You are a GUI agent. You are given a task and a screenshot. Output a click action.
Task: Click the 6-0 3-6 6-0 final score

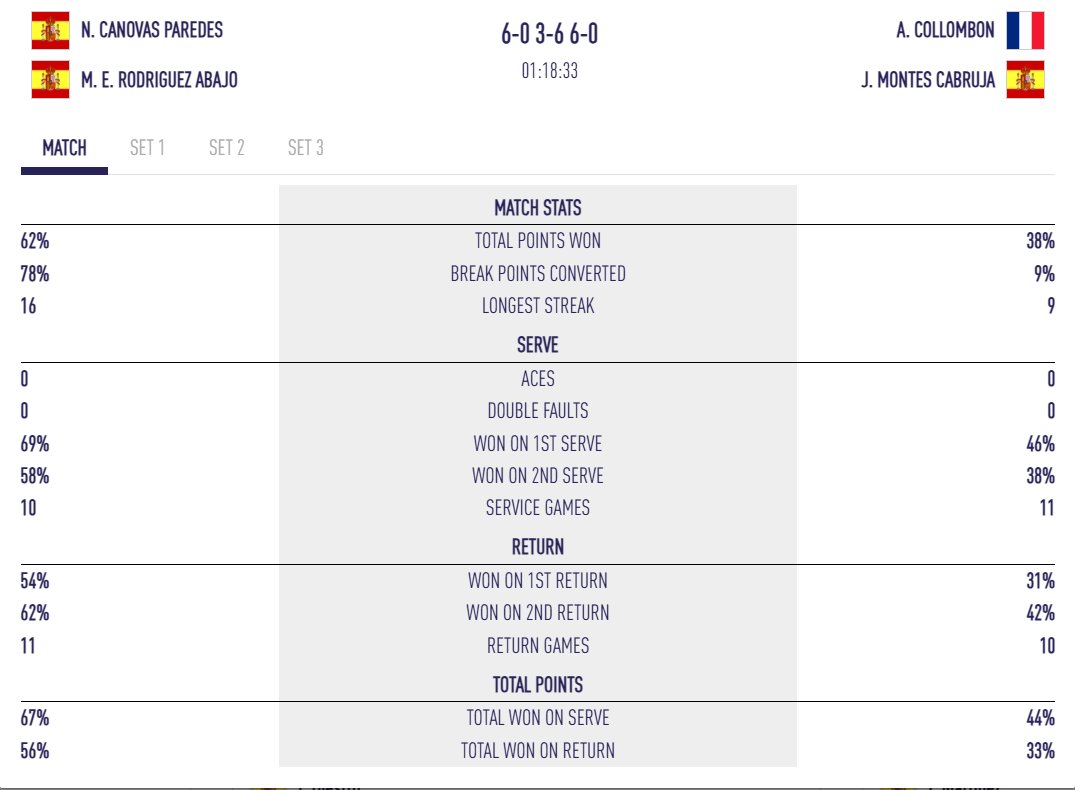click(x=549, y=35)
